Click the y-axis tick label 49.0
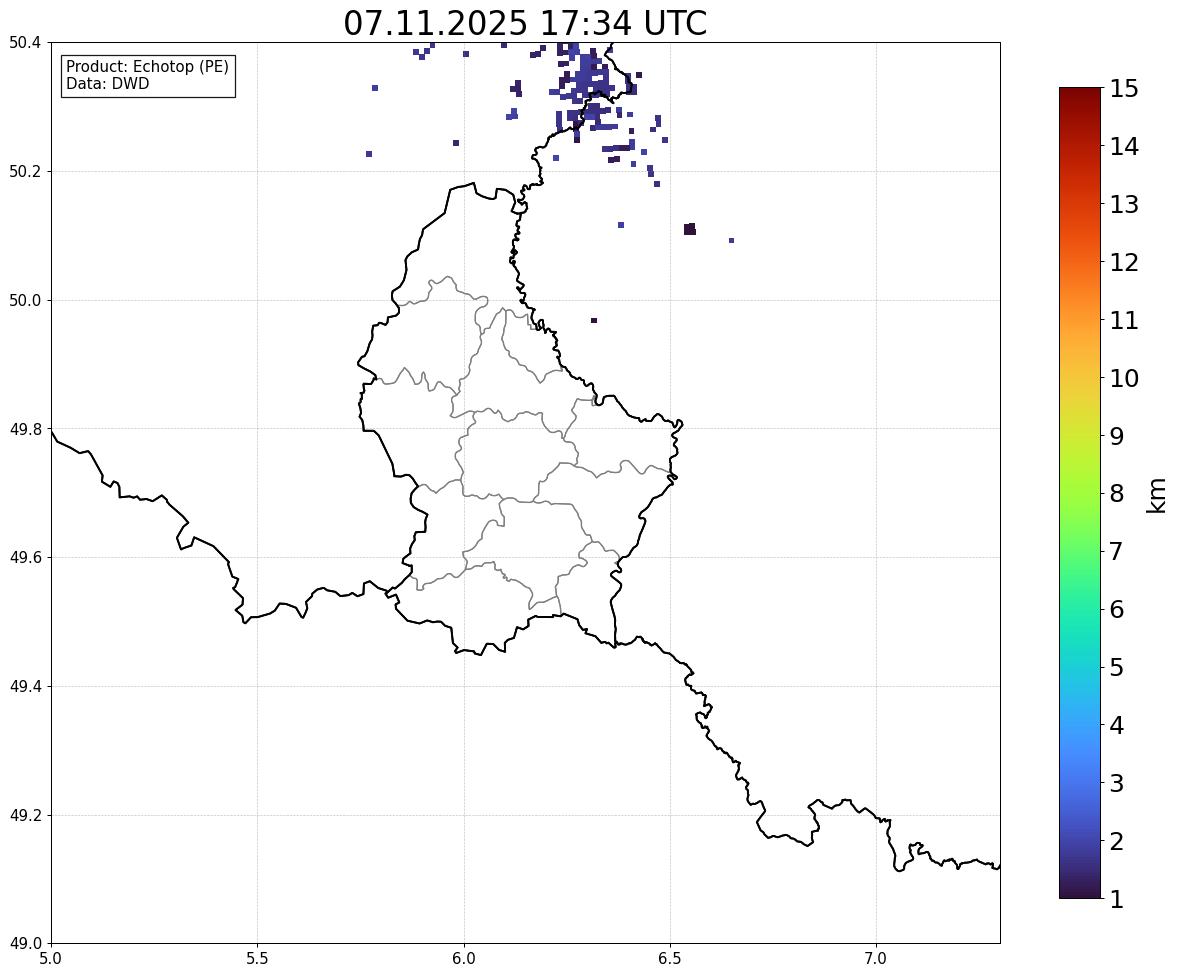This screenshot has height=976, width=1178. [x=25, y=944]
